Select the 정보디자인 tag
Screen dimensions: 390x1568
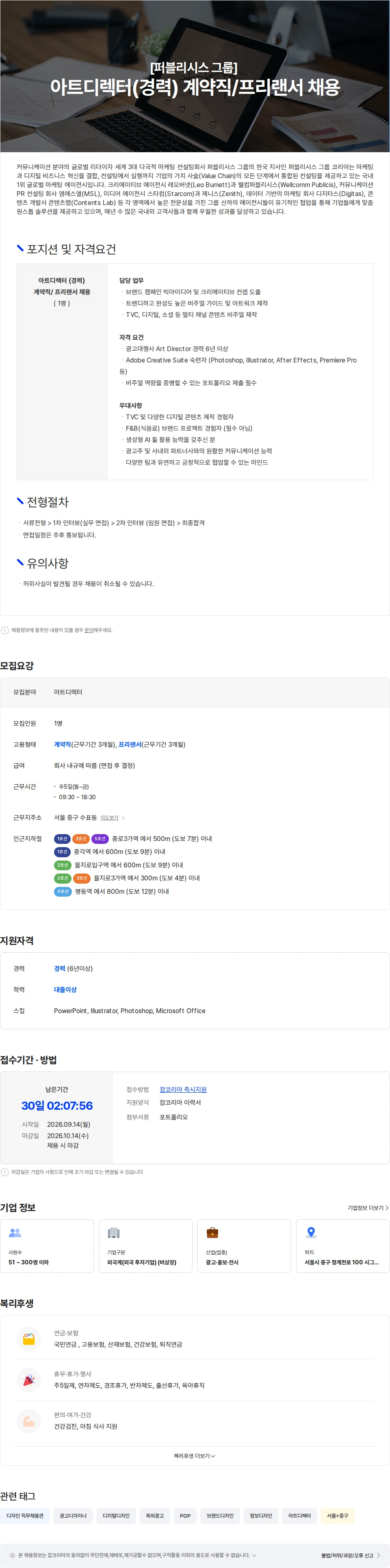click(x=261, y=1516)
